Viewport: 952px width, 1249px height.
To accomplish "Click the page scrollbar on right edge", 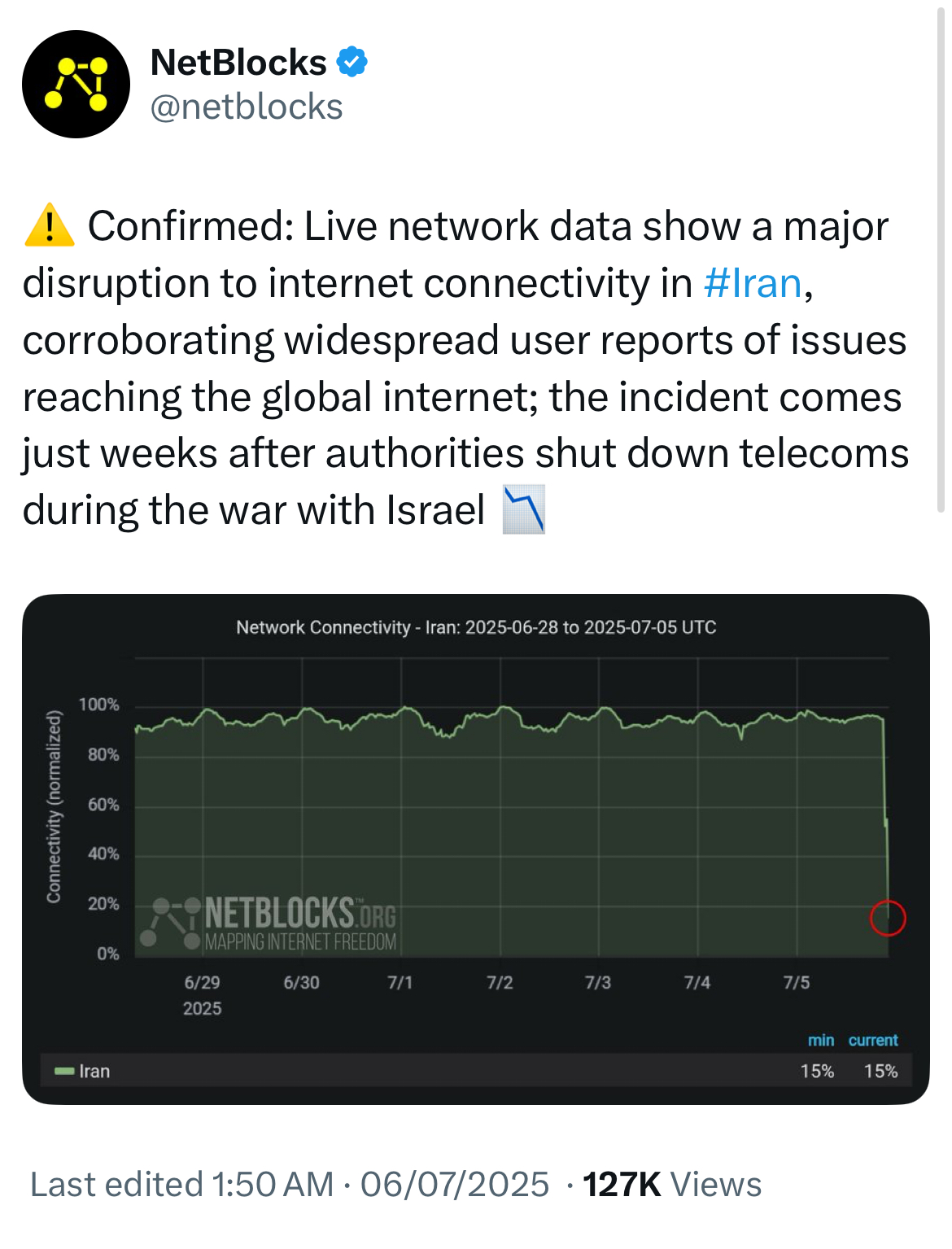I will click(x=941, y=260).
